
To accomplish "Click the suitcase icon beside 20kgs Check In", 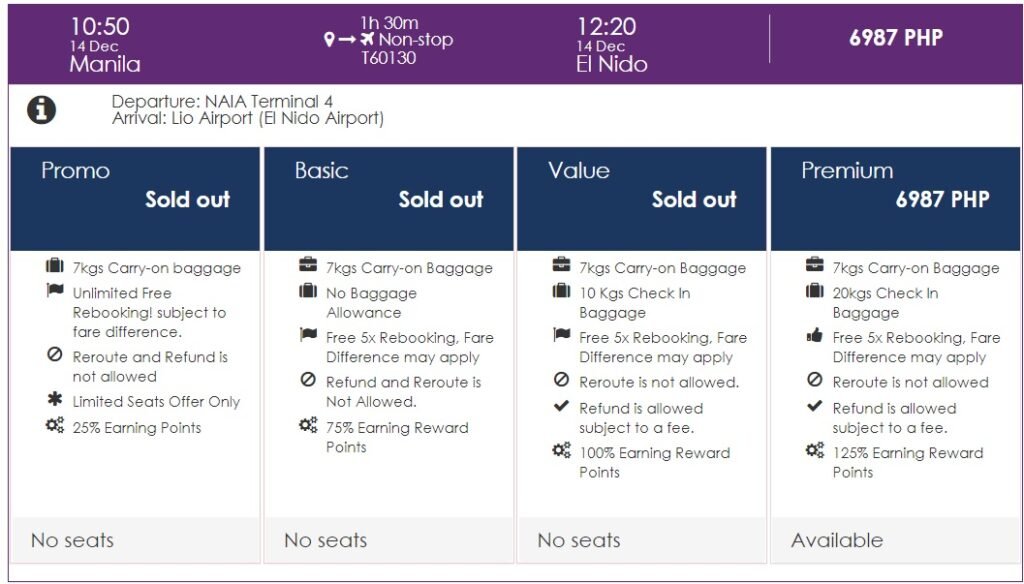I will pos(814,291).
